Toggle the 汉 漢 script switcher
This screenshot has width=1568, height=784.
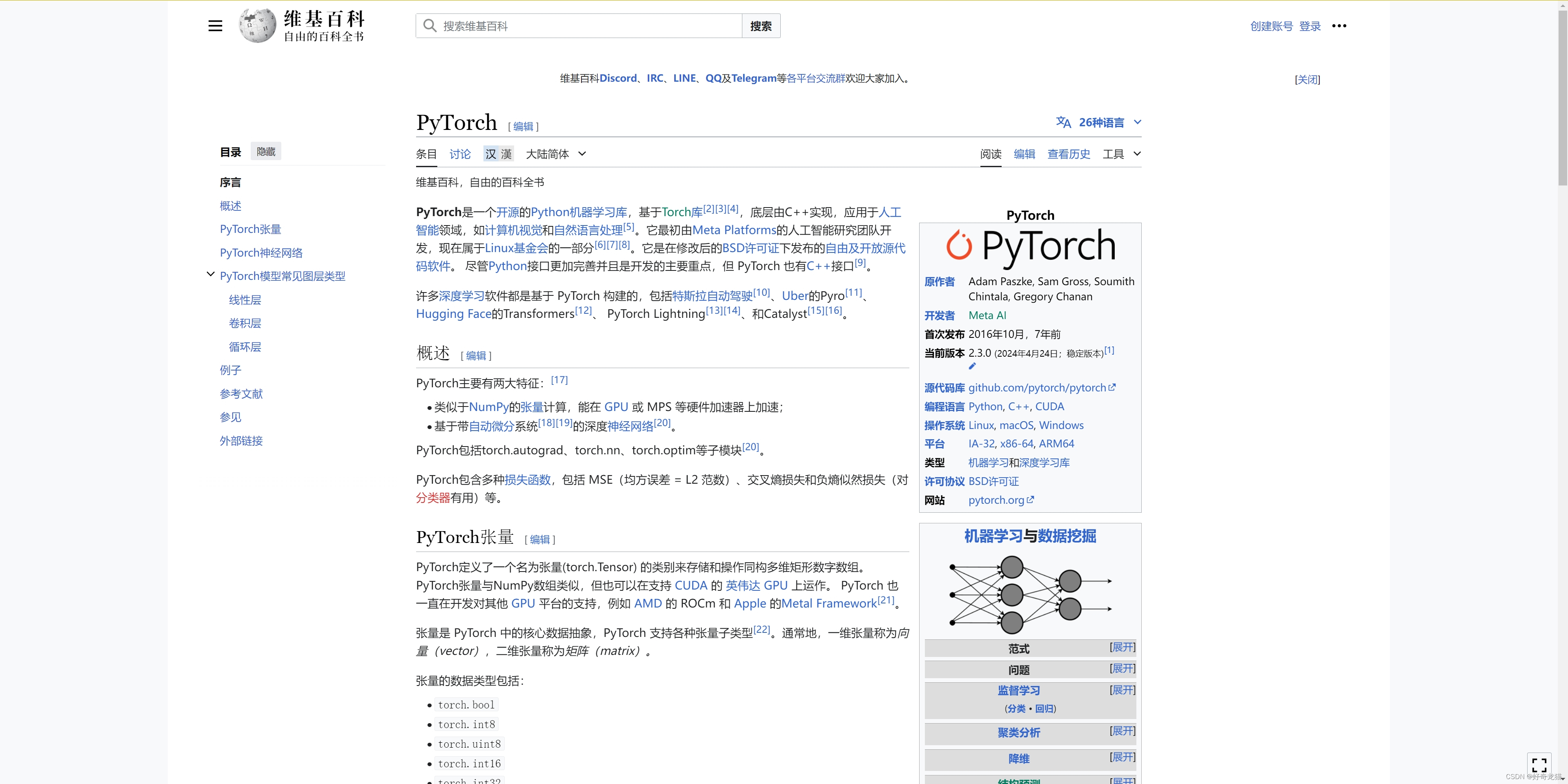tap(499, 154)
